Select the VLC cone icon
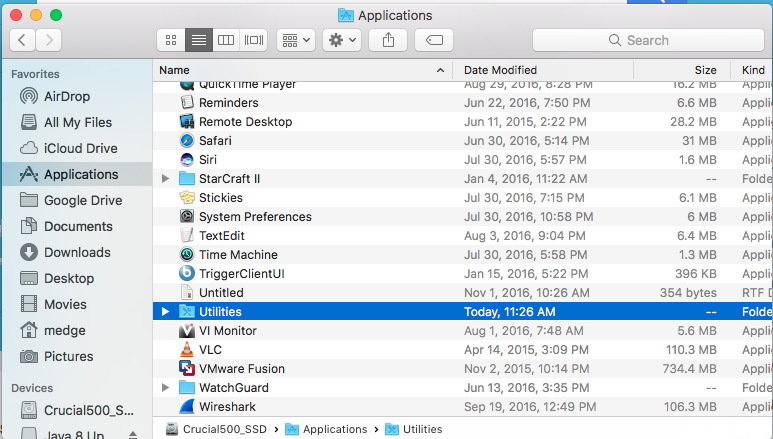The width and height of the screenshot is (773, 439). pos(187,350)
